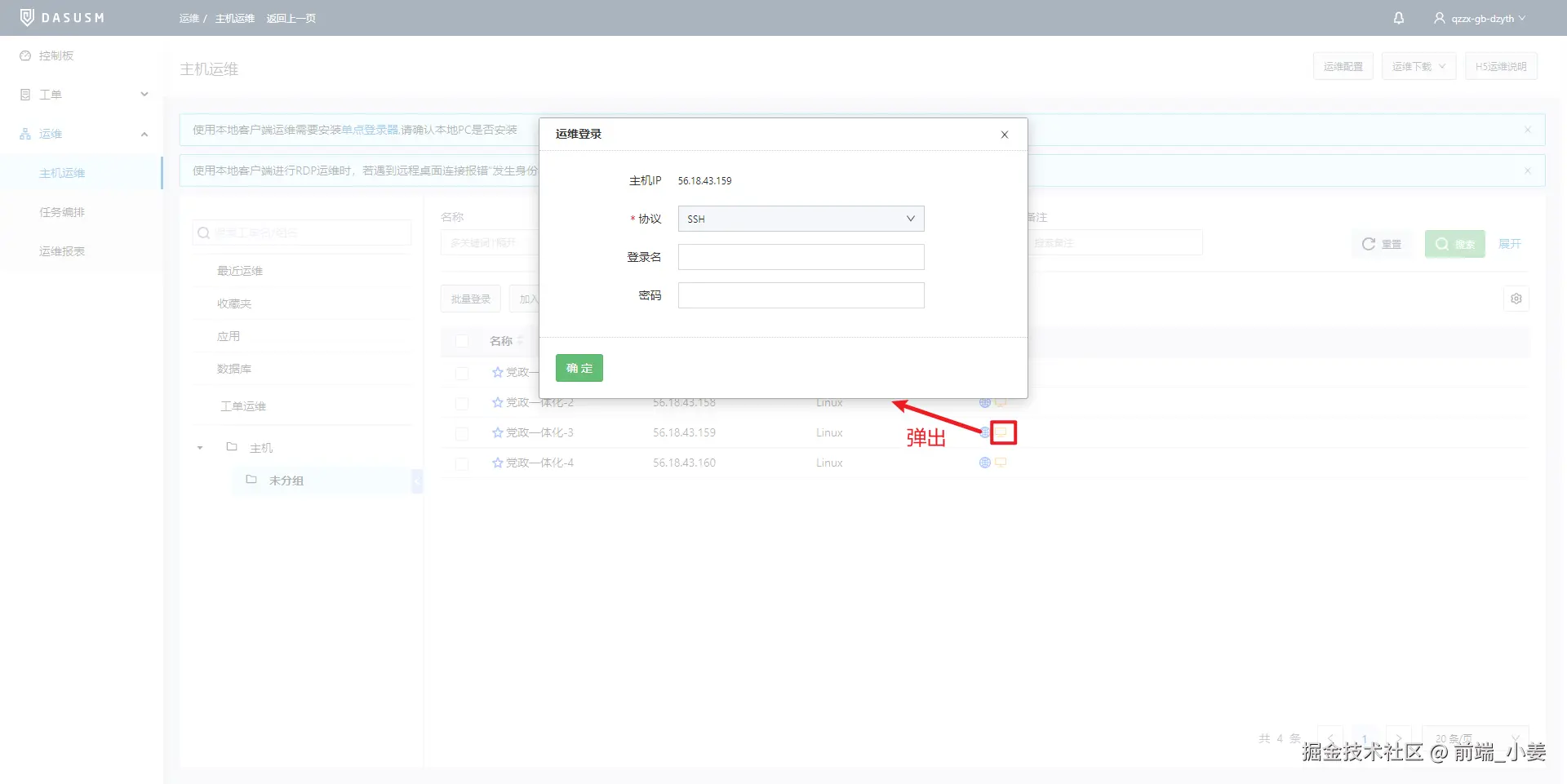Click the green 搜索 search button
1567x784 pixels.
point(1455,244)
